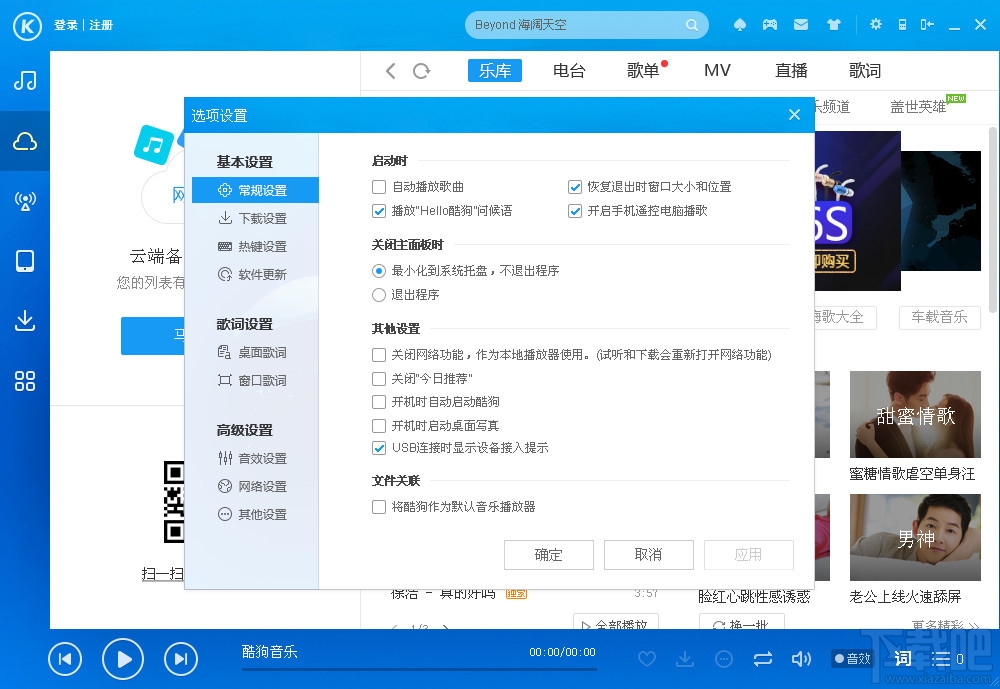
Task: Click the 确定 confirm button
Action: point(548,555)
